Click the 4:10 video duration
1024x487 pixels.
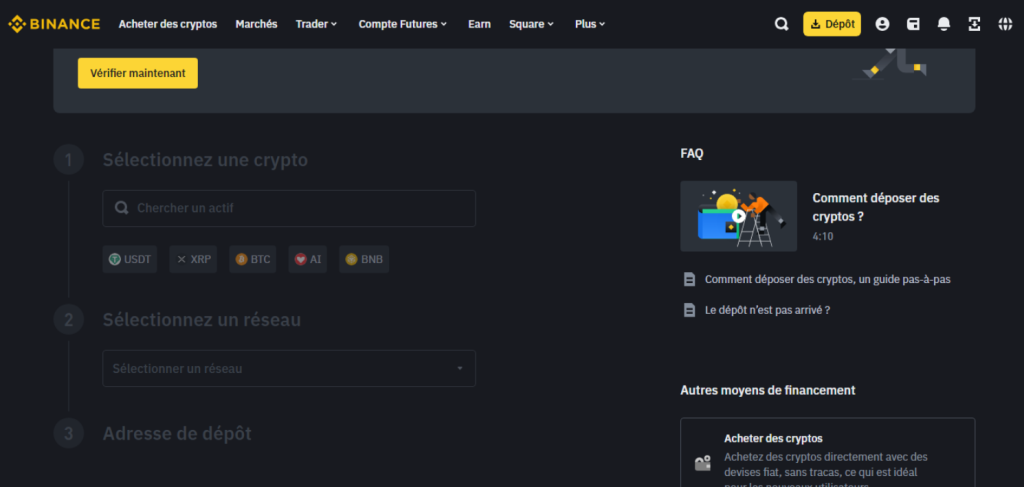[823, 237]
